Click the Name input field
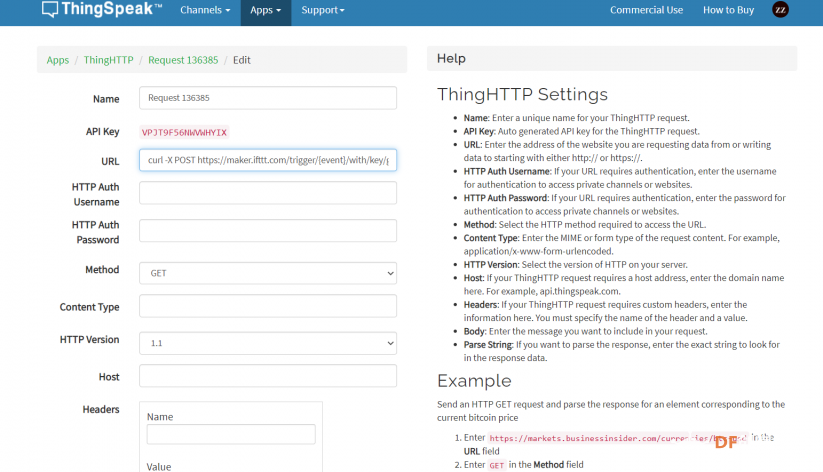This screenshot has width=823, height=472. [x=268, y=98]
